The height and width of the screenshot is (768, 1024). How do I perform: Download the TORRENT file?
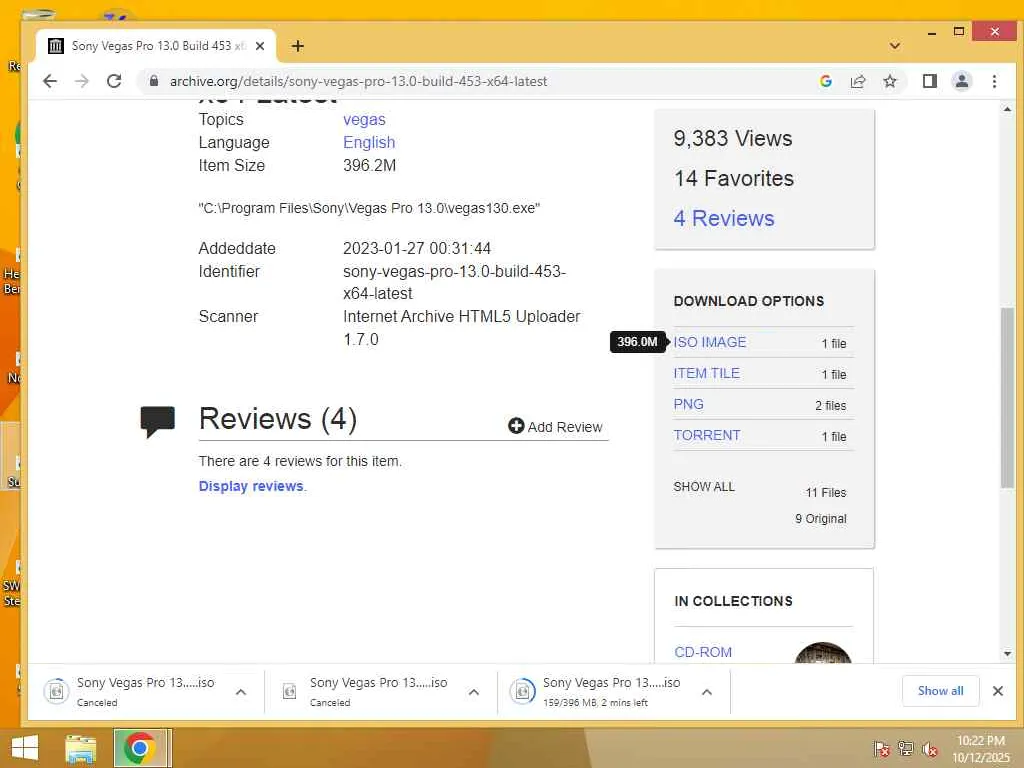707,435
